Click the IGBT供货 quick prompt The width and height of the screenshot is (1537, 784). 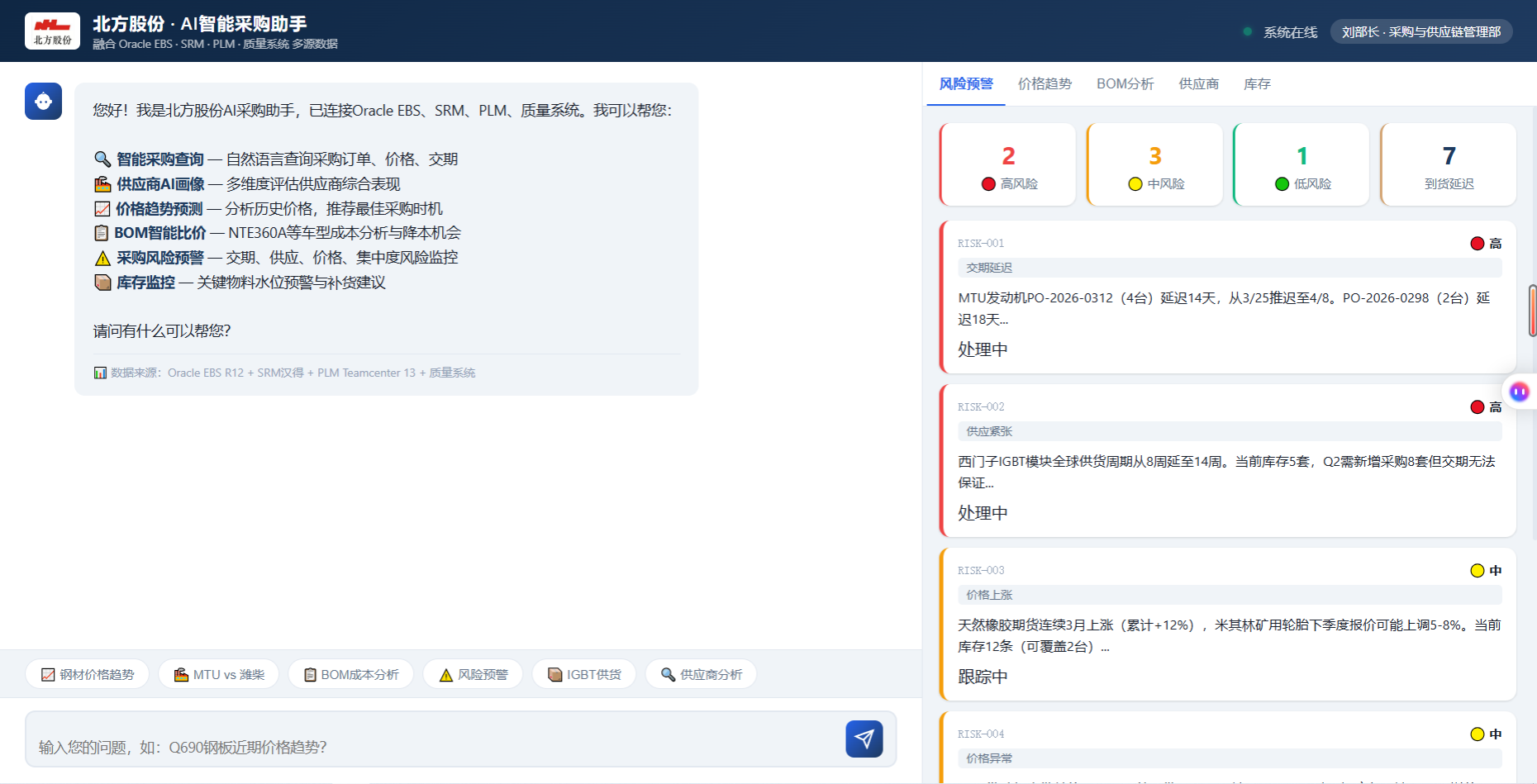pos(584,674)
